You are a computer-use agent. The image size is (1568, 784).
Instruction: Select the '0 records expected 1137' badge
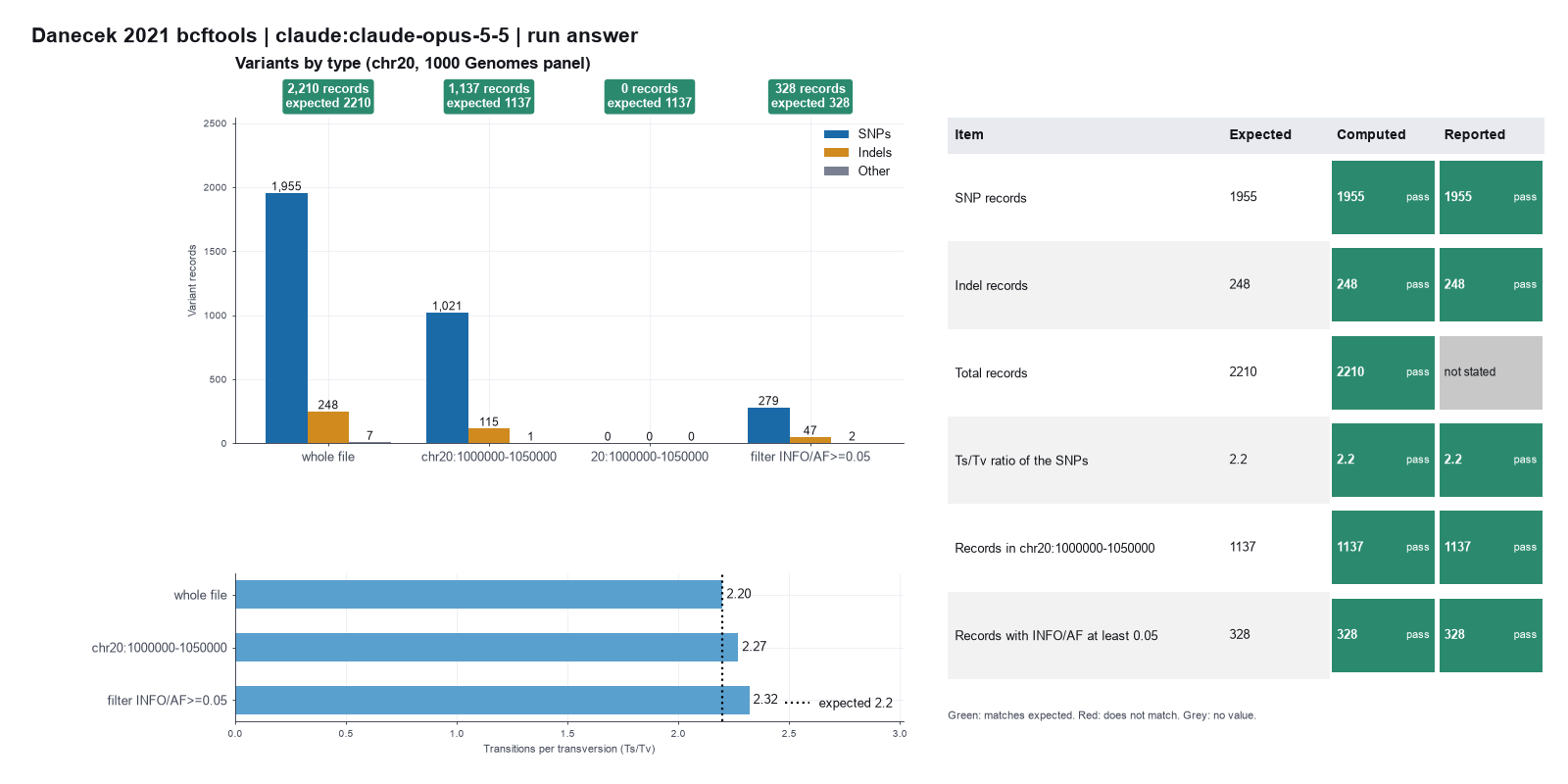(650, 96)
